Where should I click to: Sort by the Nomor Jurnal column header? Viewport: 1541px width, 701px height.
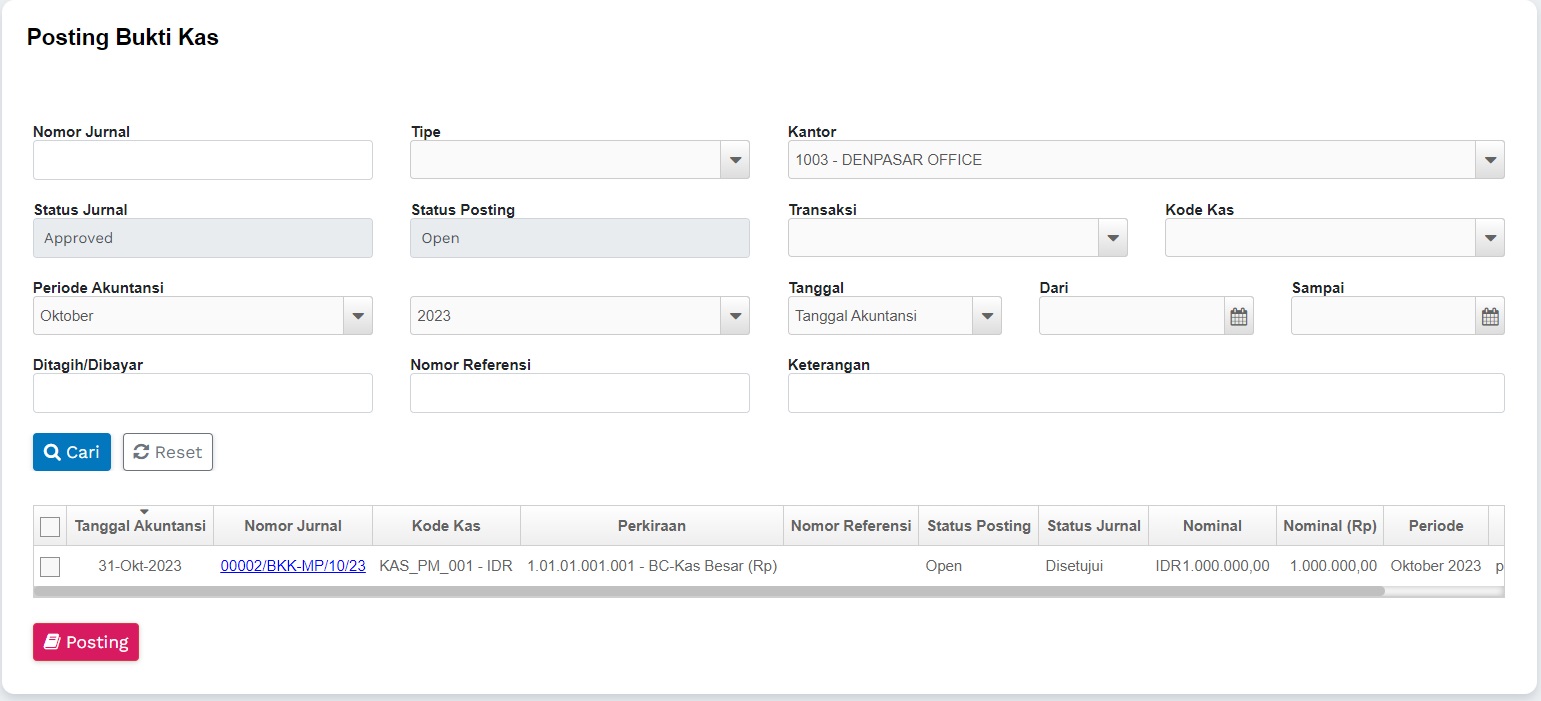pos(293,526)
